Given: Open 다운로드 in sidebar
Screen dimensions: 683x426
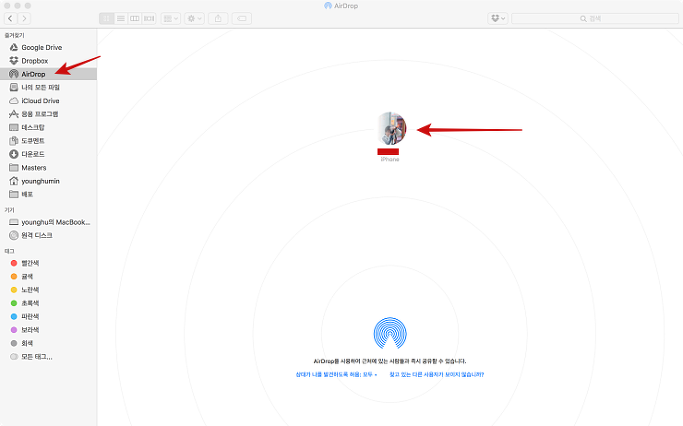Looking at the screenshot, I should click(48, 154).
